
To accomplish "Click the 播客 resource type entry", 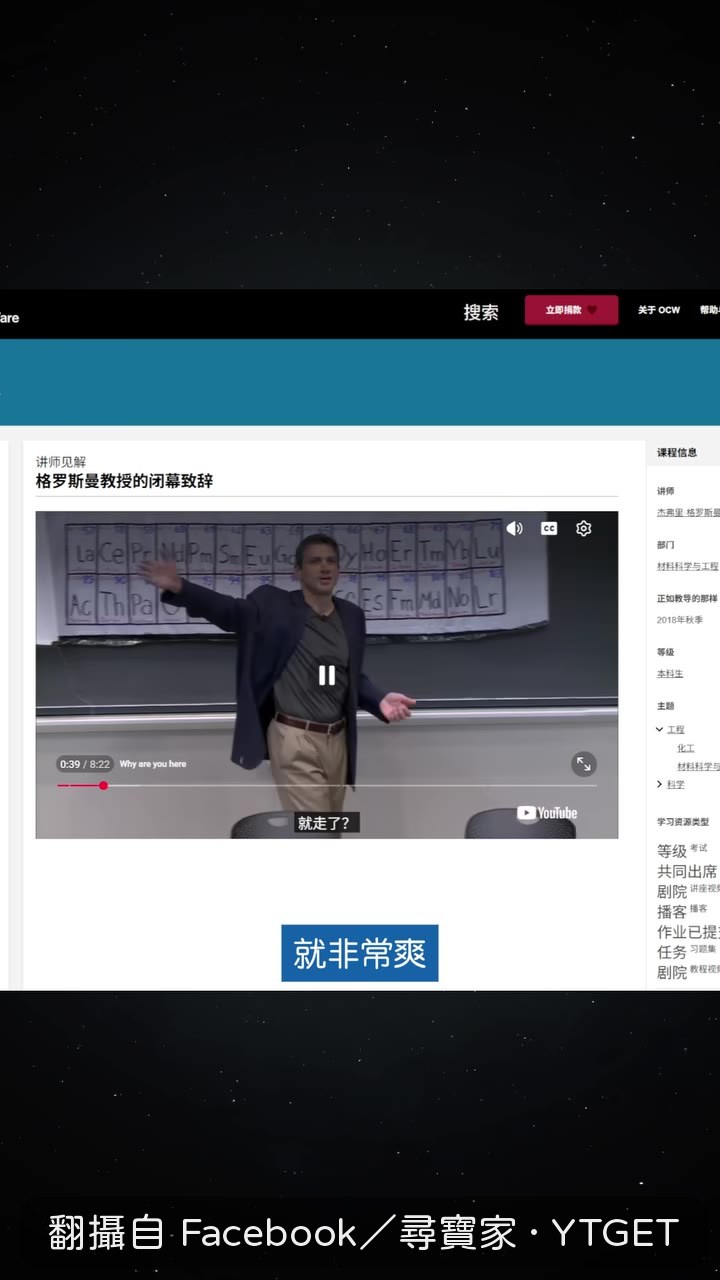I will point(682,911).
